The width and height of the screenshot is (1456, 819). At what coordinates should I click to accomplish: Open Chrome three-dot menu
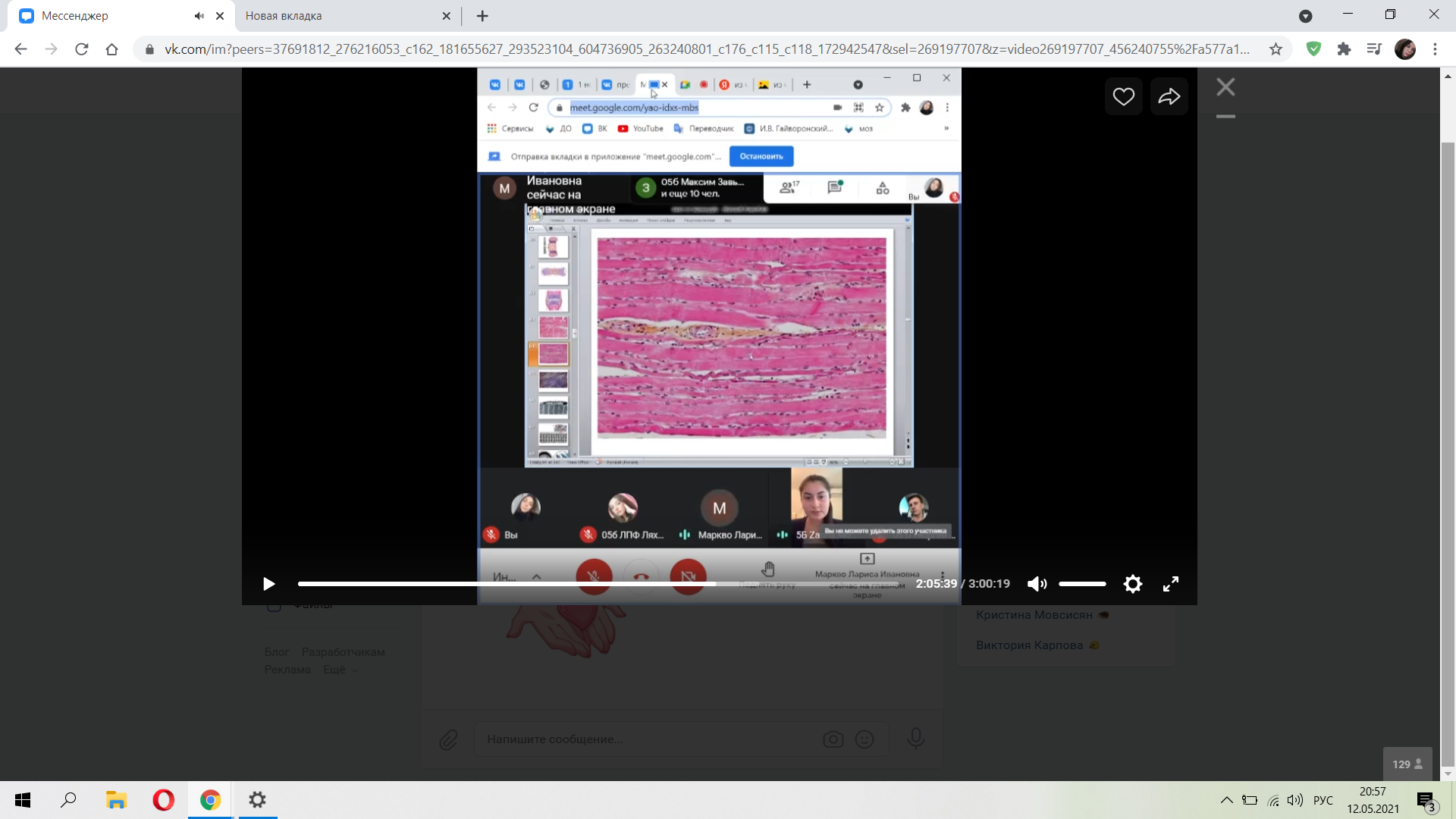click(1435, 49)
